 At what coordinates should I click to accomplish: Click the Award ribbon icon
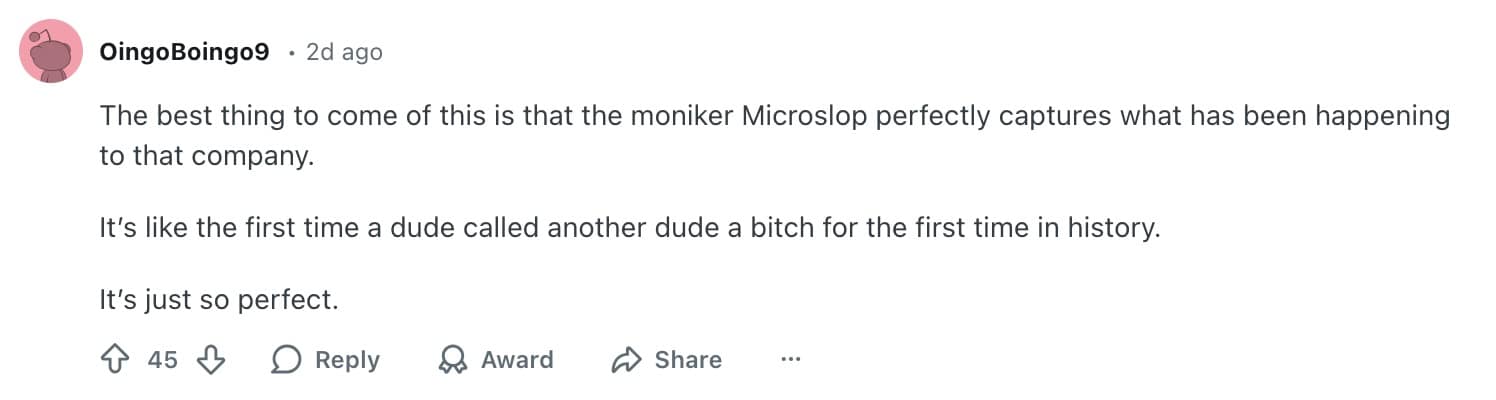coord(453,360)
